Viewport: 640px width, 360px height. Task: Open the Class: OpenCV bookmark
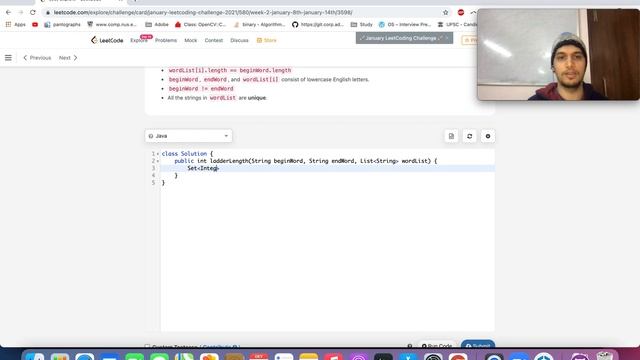(200, 24)
